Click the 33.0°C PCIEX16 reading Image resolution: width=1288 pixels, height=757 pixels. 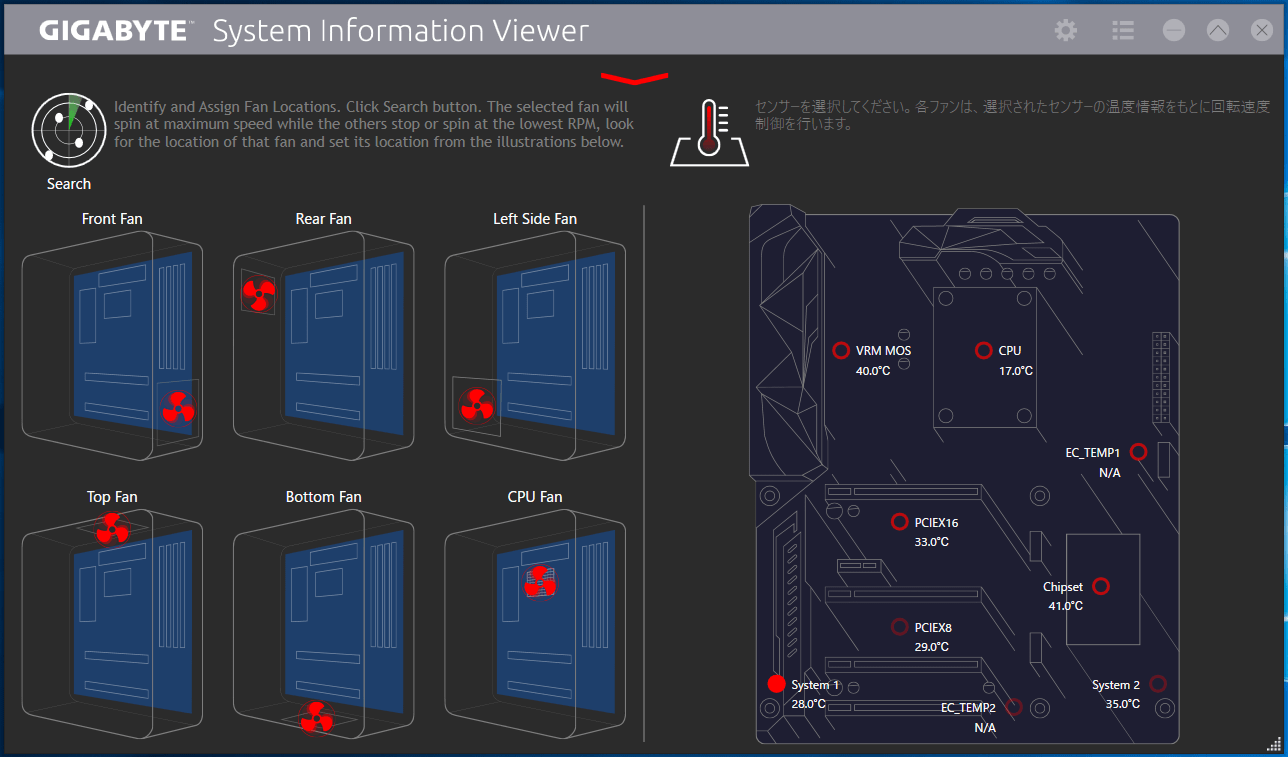click(932, 542)
